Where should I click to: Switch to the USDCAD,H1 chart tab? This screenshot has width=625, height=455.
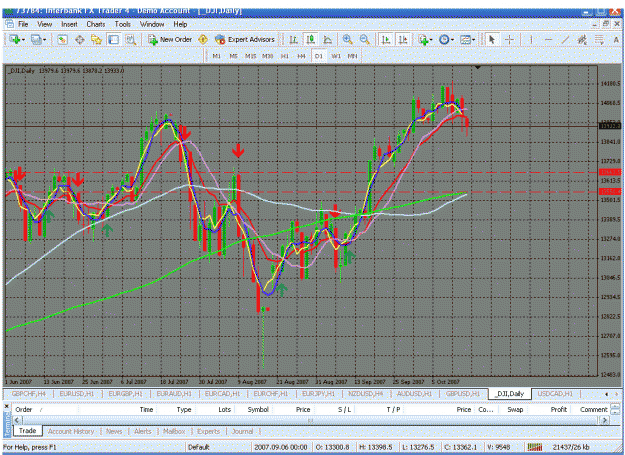point(555,394)
